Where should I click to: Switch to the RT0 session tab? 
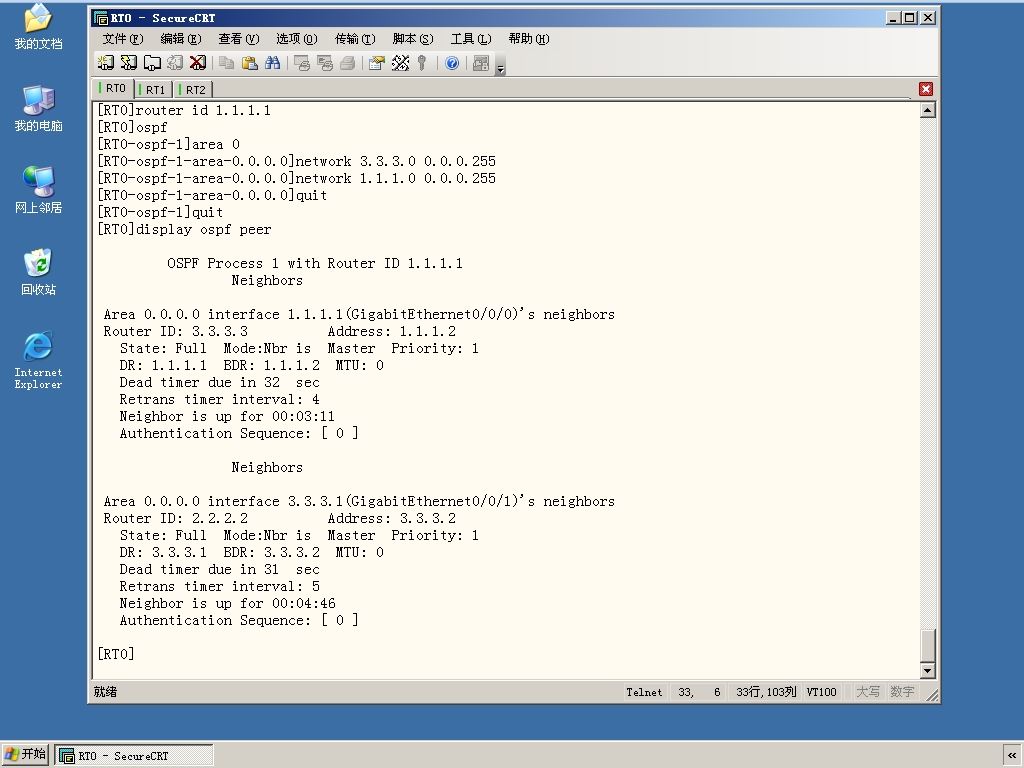[114, 88]
